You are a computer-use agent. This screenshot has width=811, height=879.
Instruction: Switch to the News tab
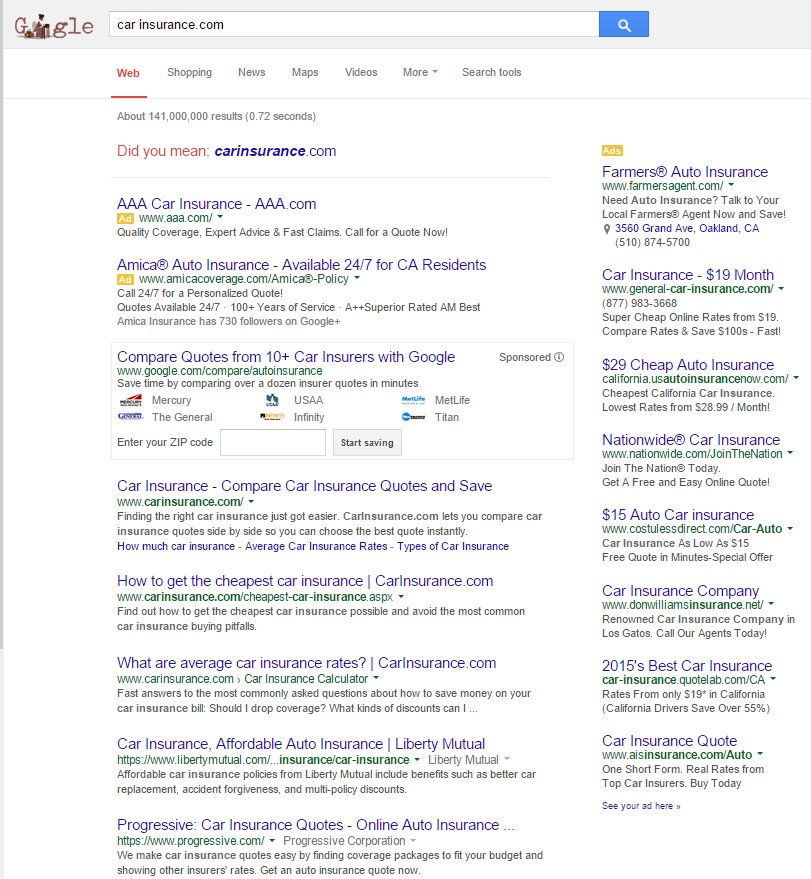tap(252, 72)
